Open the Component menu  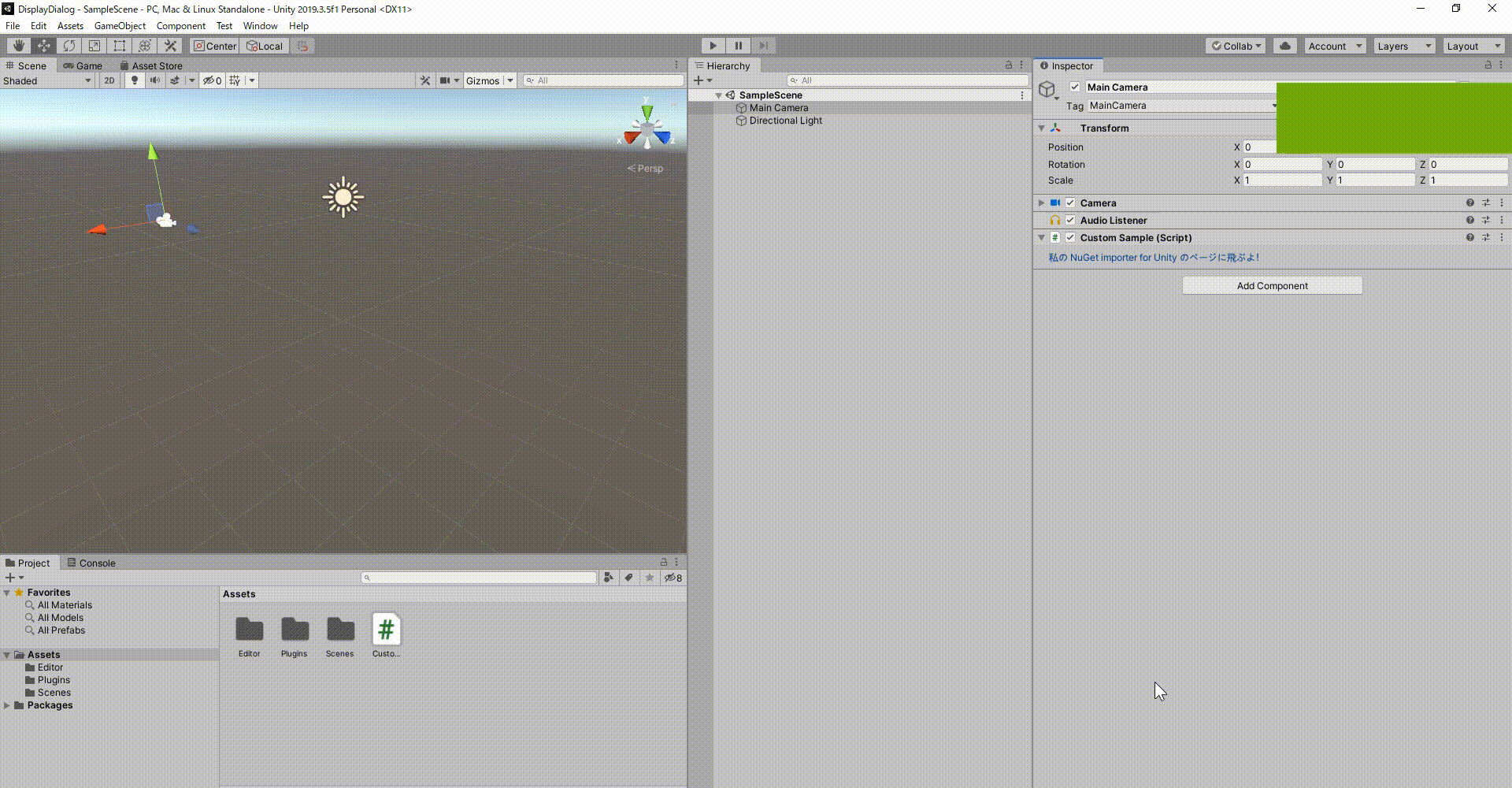tap(180, 26)
